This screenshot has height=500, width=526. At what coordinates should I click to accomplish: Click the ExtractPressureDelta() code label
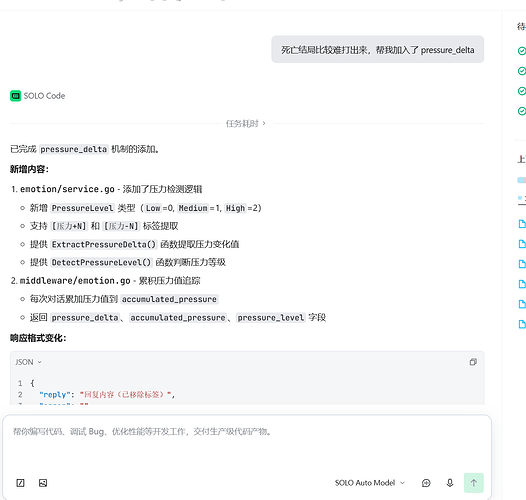pos(104,244)
